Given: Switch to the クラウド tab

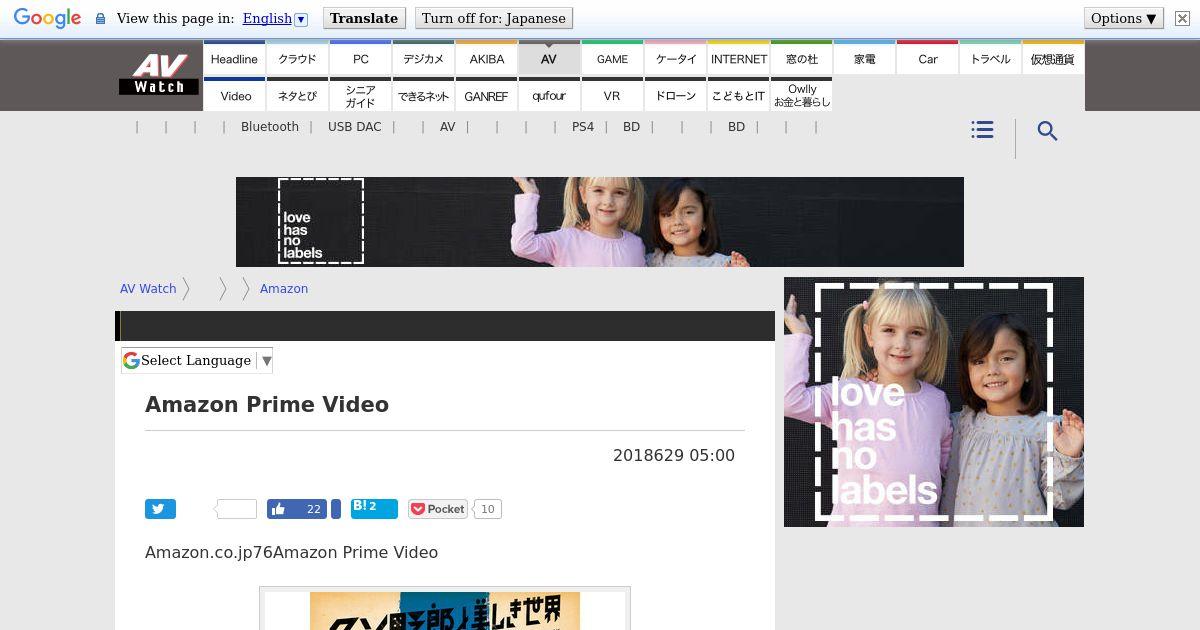Looking at the screenshot, I should [297, 58].
